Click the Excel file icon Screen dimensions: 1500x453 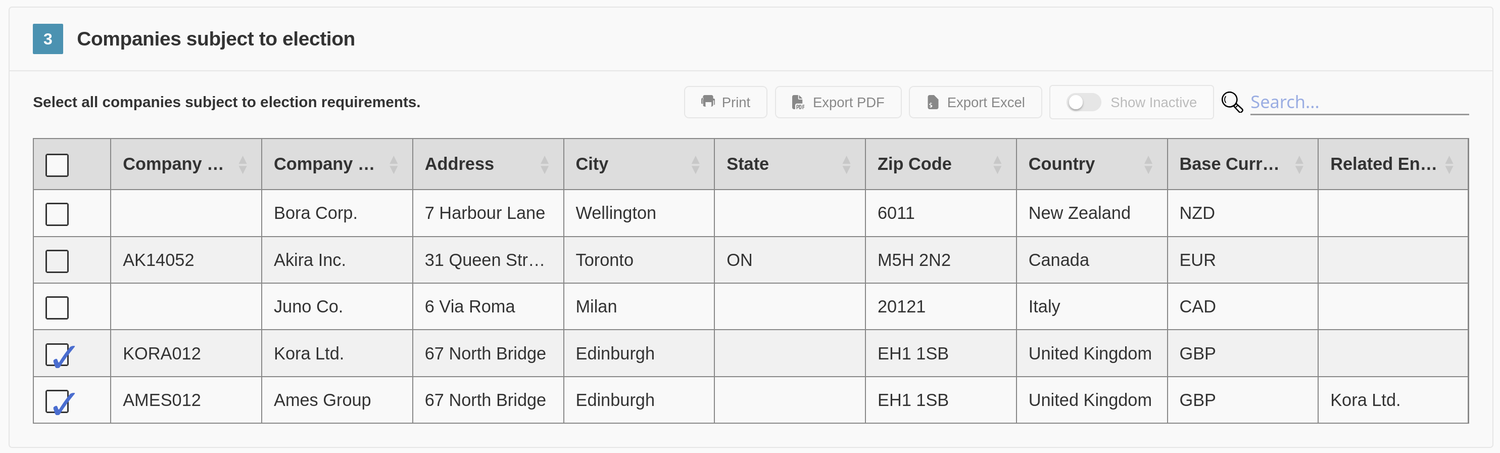[932, 102]
